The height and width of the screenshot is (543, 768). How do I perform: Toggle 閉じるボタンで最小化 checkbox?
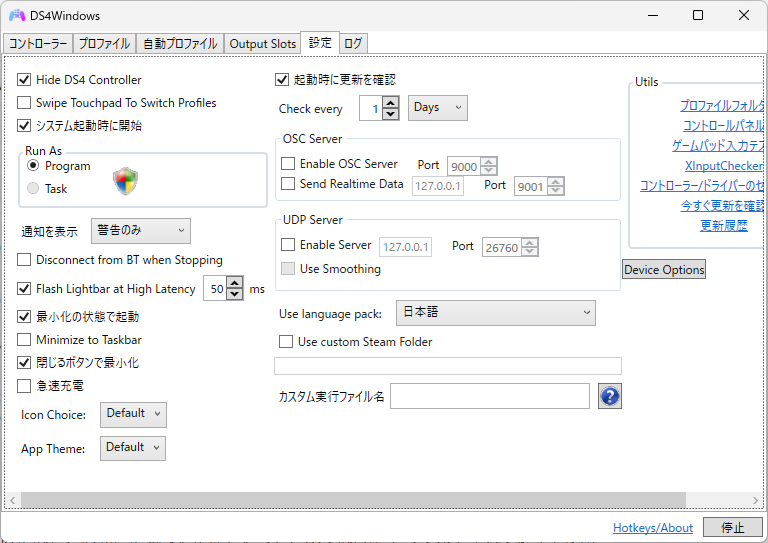coord(24,362)
